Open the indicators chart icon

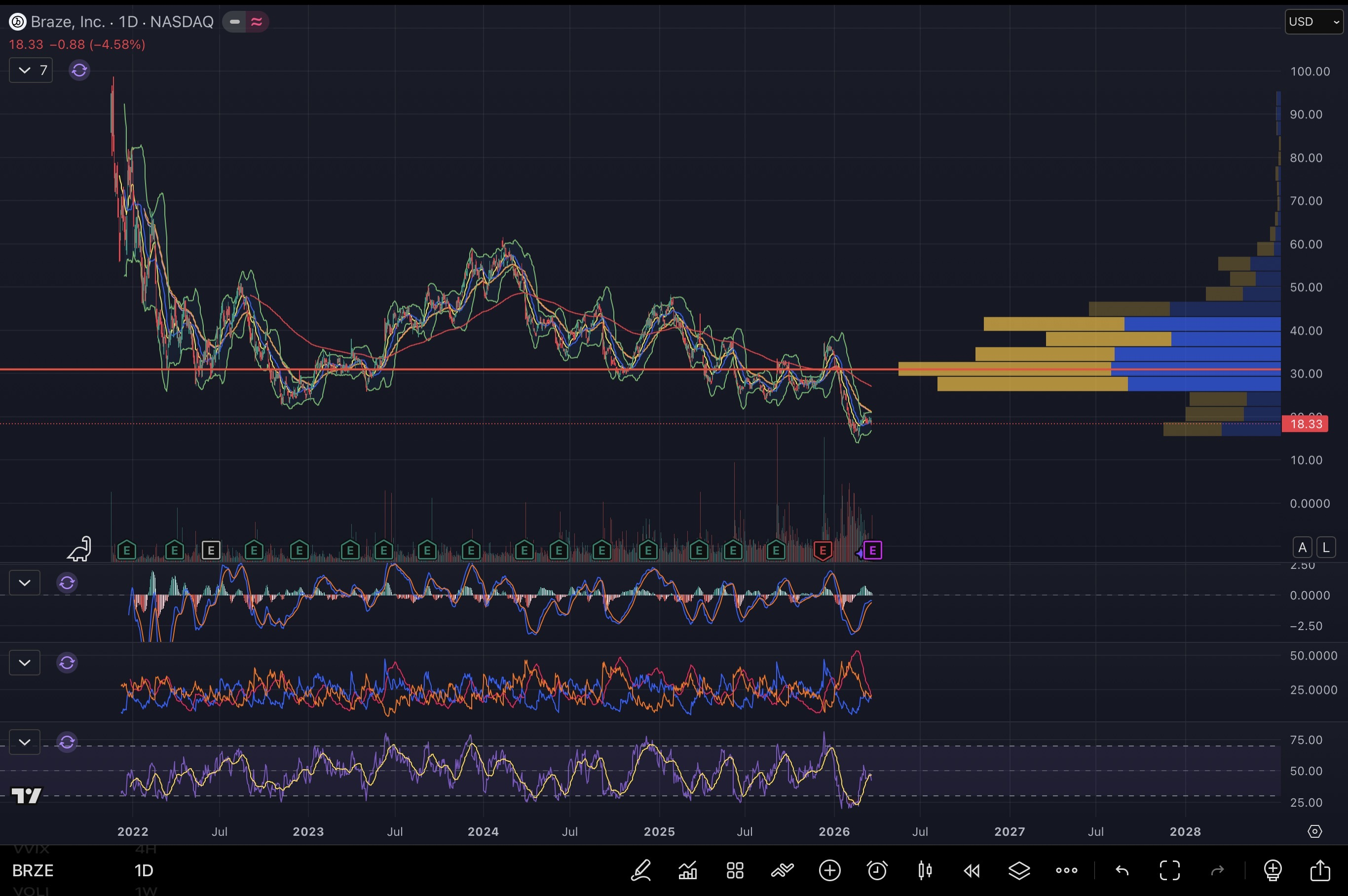(x=687, y=870)
